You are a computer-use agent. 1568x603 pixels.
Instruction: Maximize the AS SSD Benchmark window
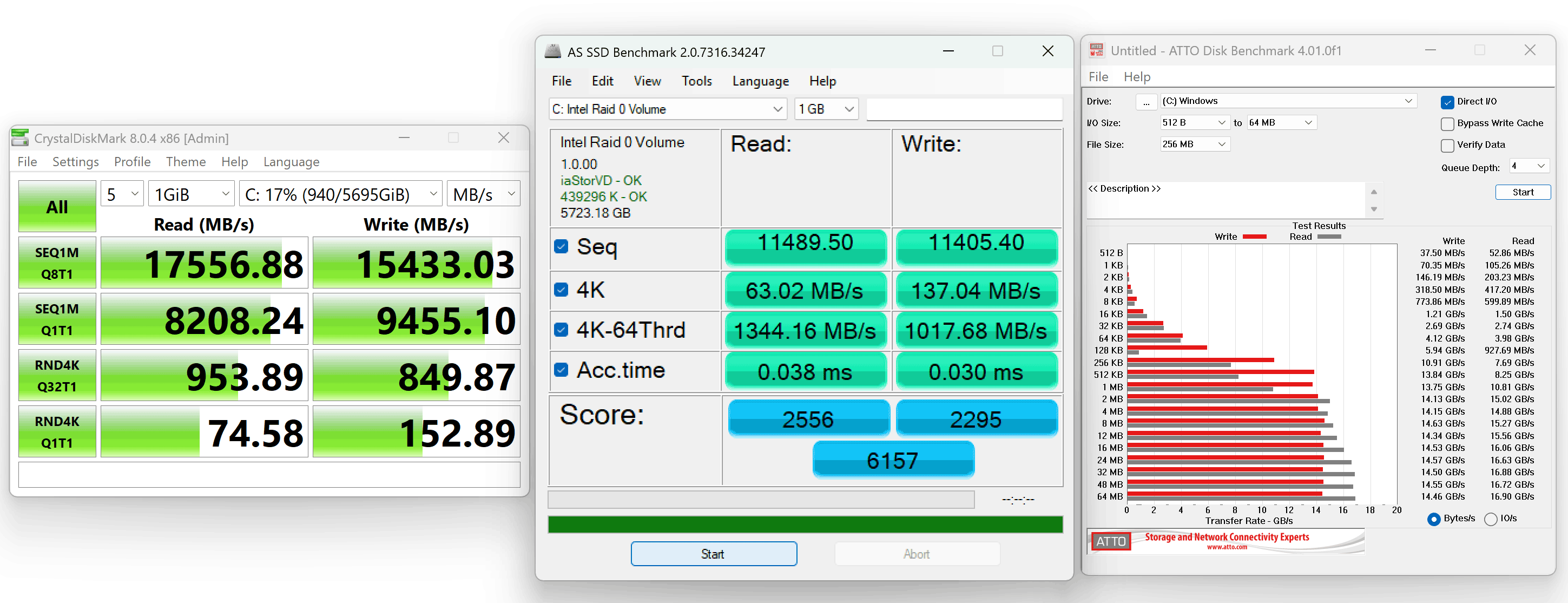998,51
